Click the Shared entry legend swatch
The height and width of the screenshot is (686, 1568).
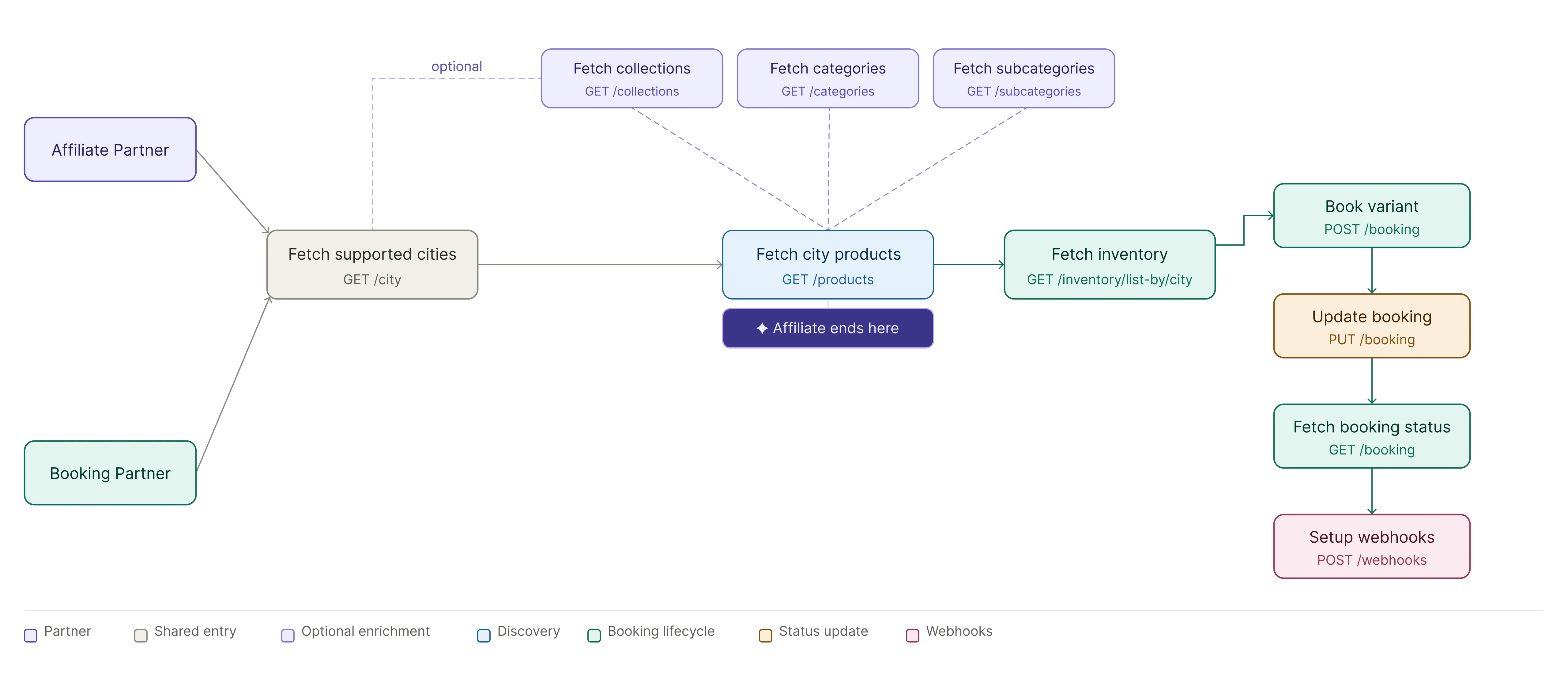tap(141, 635)
